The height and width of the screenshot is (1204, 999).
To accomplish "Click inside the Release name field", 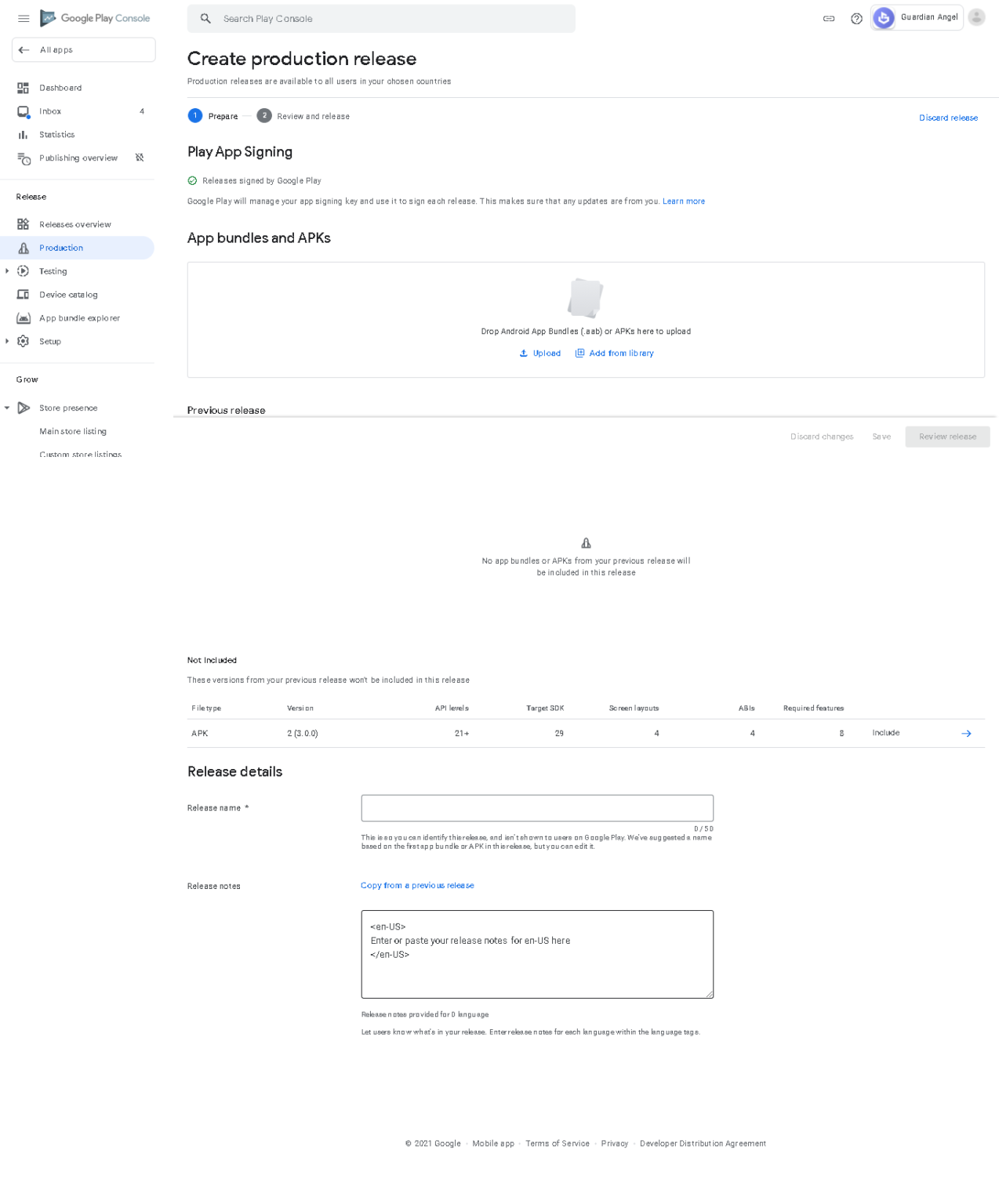I will [x=536, y=807].
